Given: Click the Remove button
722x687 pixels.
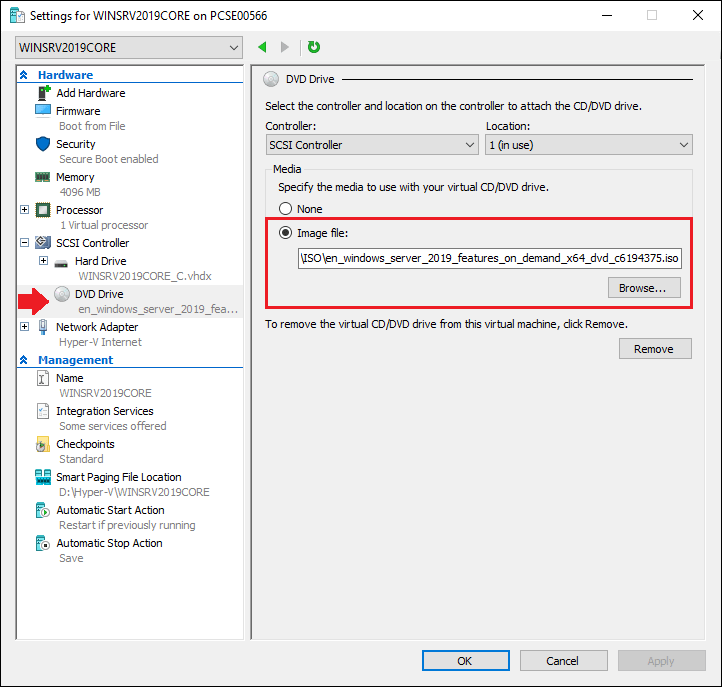Looking at the screenshot, I should click(x=655, y=349).
